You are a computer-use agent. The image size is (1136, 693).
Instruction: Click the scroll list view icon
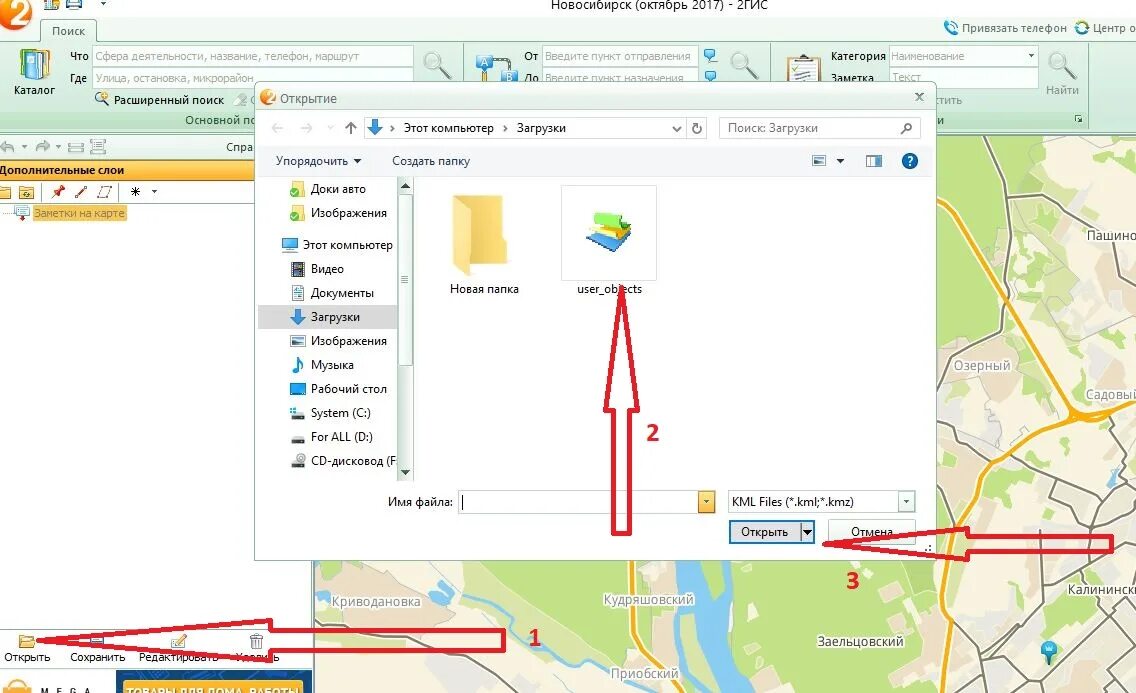98,147
